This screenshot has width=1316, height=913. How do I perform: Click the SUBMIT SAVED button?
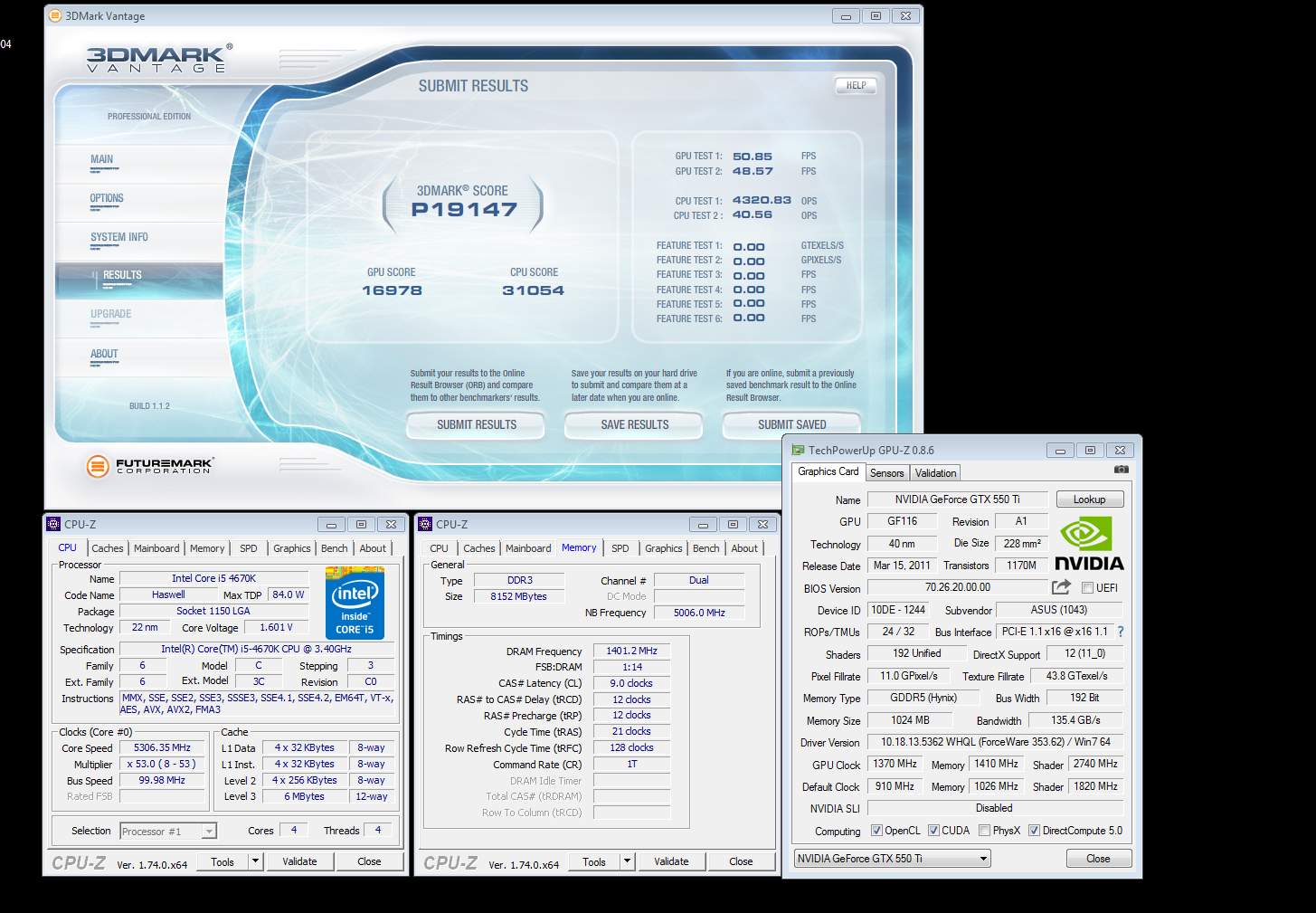coord(791,424)
